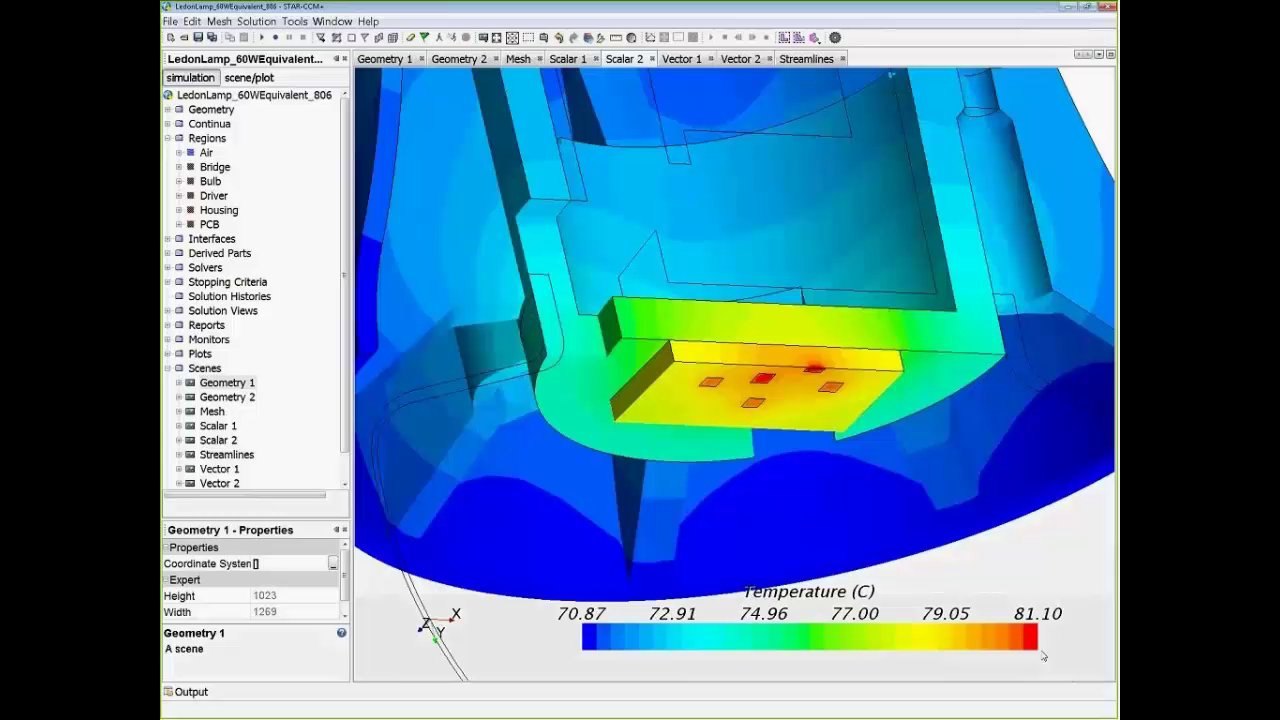Click the funnel filter icon in toolbar
Screen dimensions: 1280x720
[363, 38]
